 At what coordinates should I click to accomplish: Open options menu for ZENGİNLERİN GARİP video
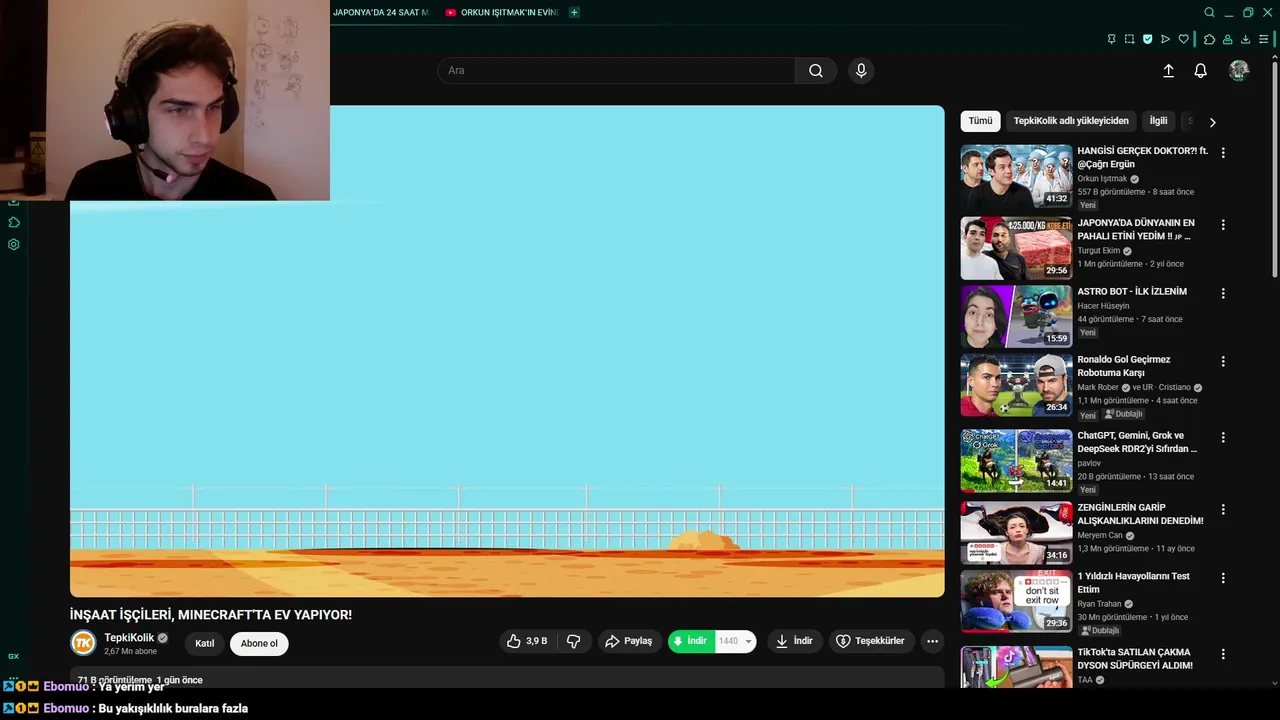coord(1222,510)
